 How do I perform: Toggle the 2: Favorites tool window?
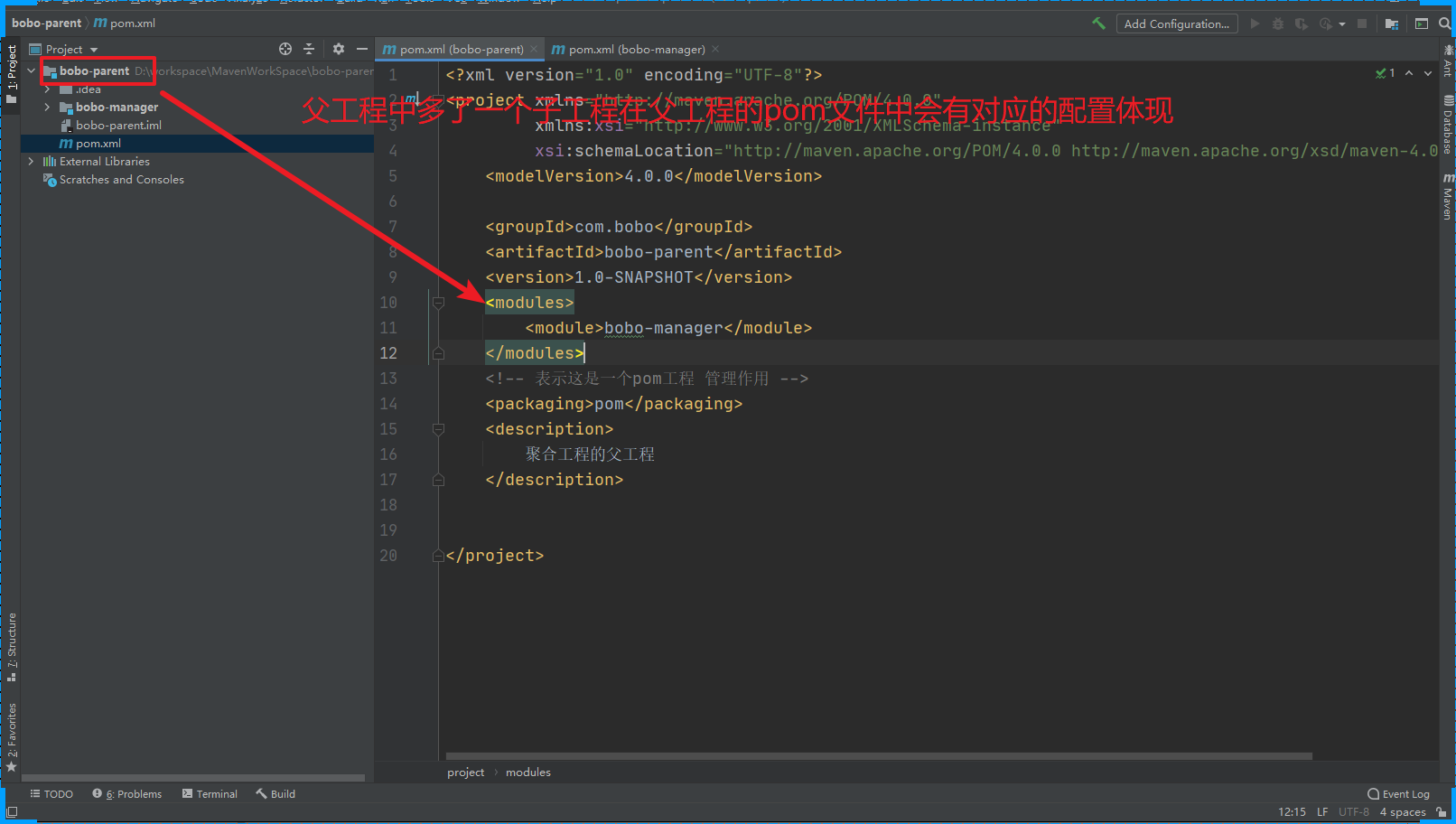tap(12, 736)
